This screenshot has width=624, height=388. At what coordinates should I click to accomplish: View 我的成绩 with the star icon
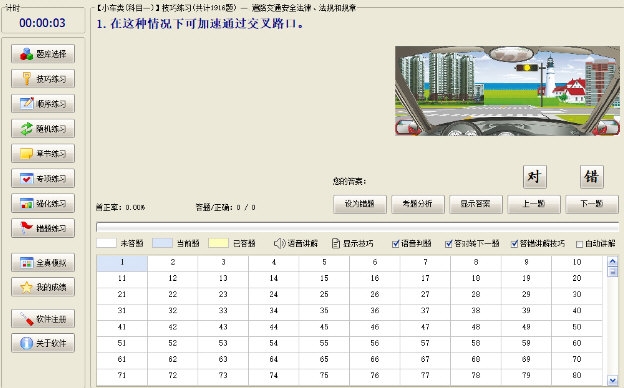(x=43, y=287)
